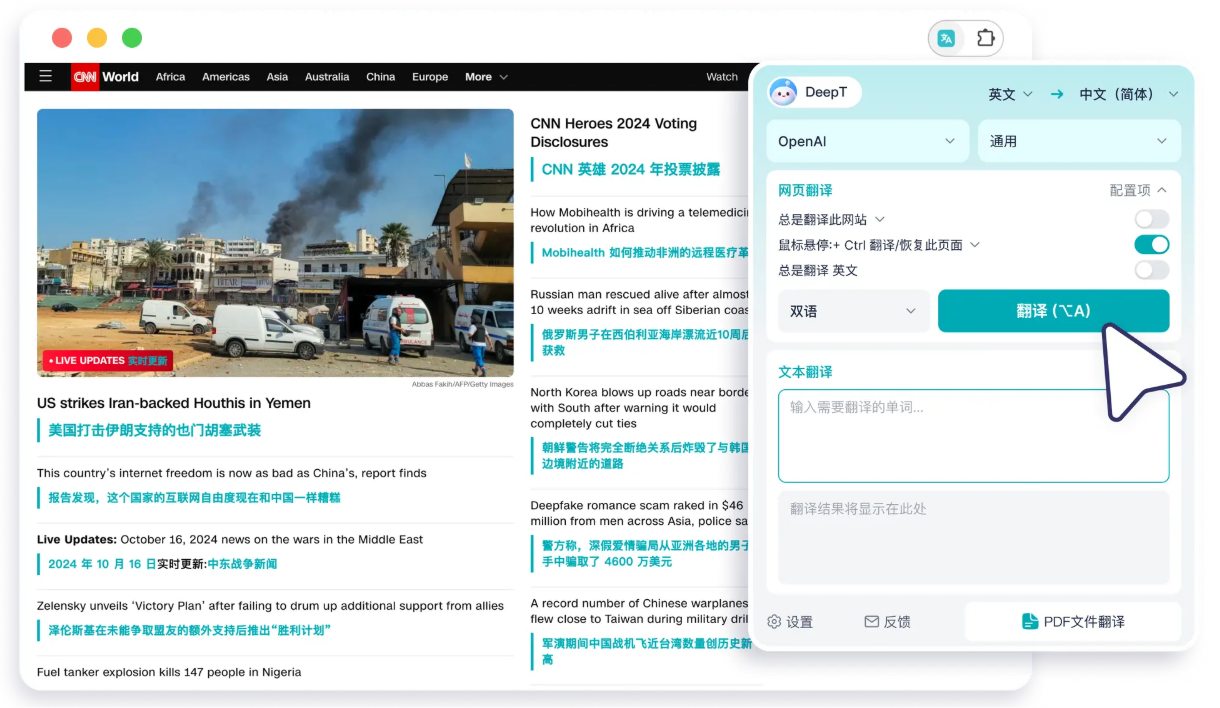Image resolution: width=1220 pixels, height=708 pixels.
Task: Click the feedback envelope icon
Action: click(872, 622)
